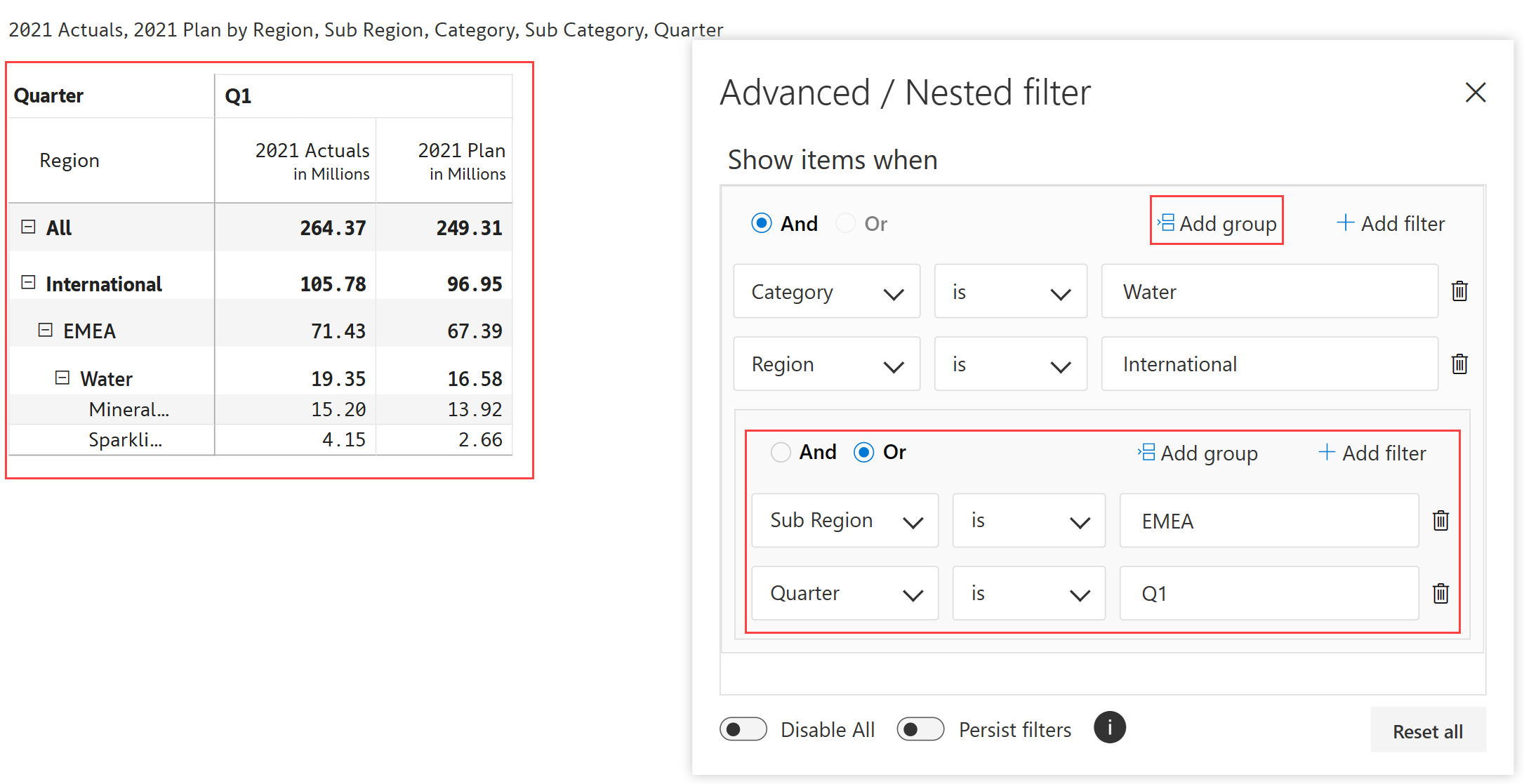Select And radio in the nested group
1524x784 pixels.
click(781, 452)
